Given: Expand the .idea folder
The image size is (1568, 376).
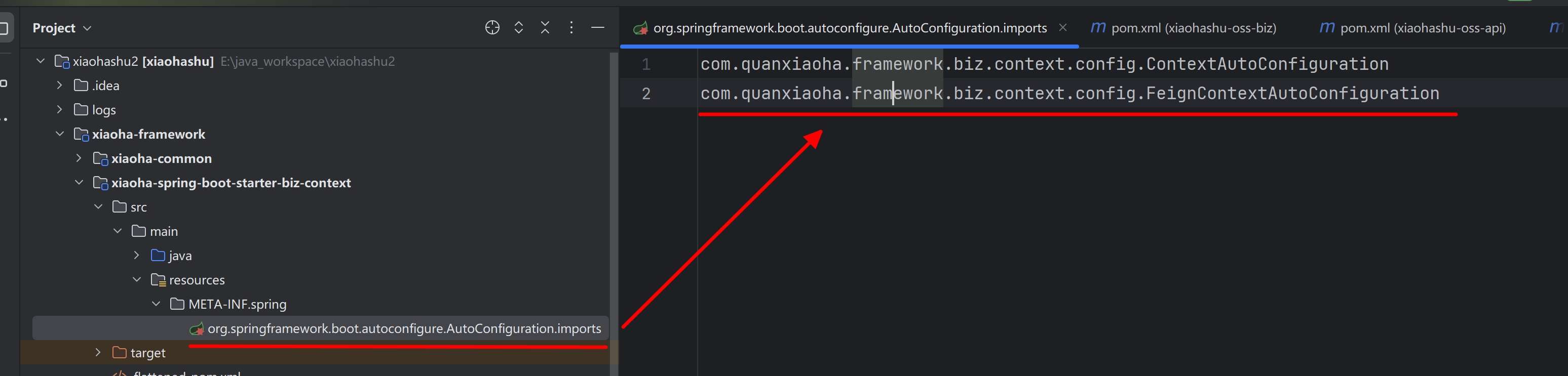Looking at the screenshot, I should click(x=60, y=86).
